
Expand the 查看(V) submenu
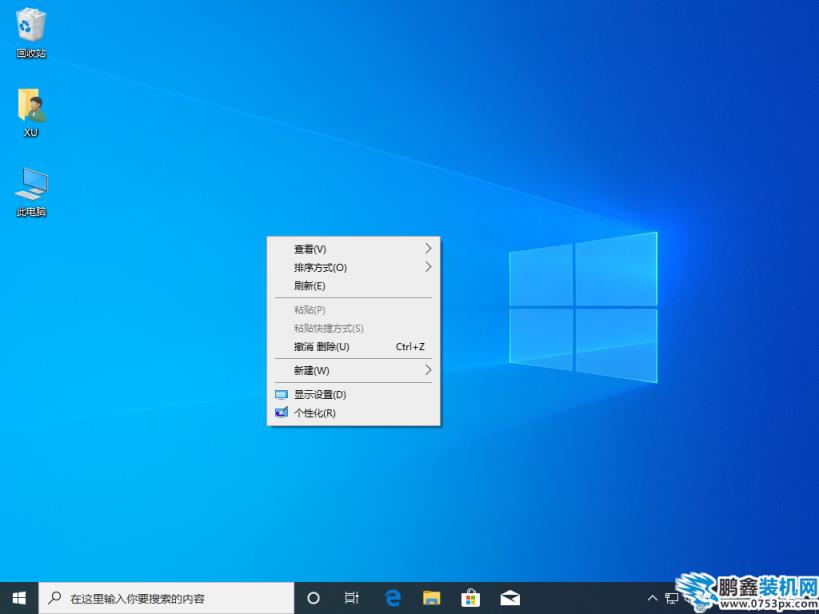[x=354, y=249]
